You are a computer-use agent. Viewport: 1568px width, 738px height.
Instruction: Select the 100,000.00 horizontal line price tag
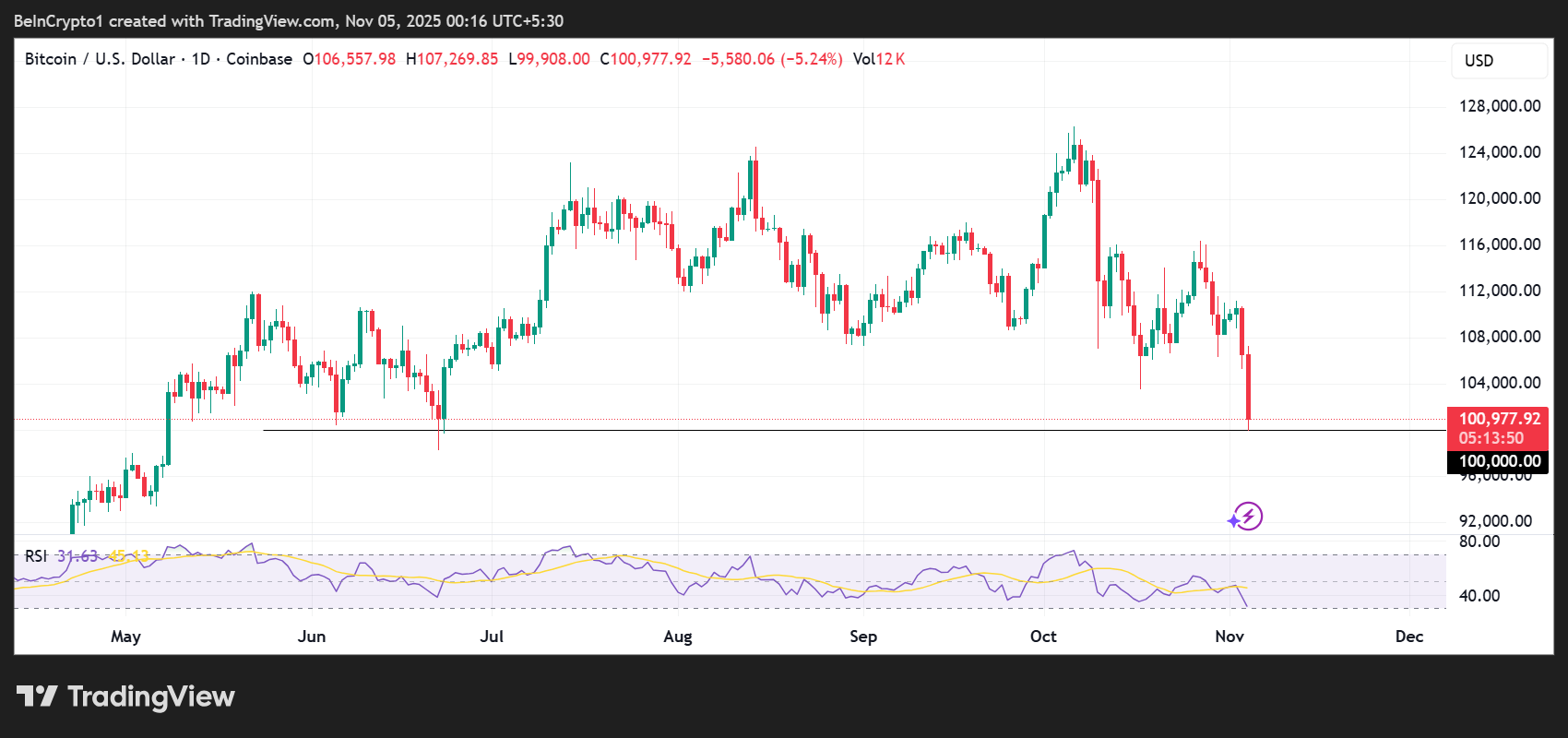point(1499,461)
